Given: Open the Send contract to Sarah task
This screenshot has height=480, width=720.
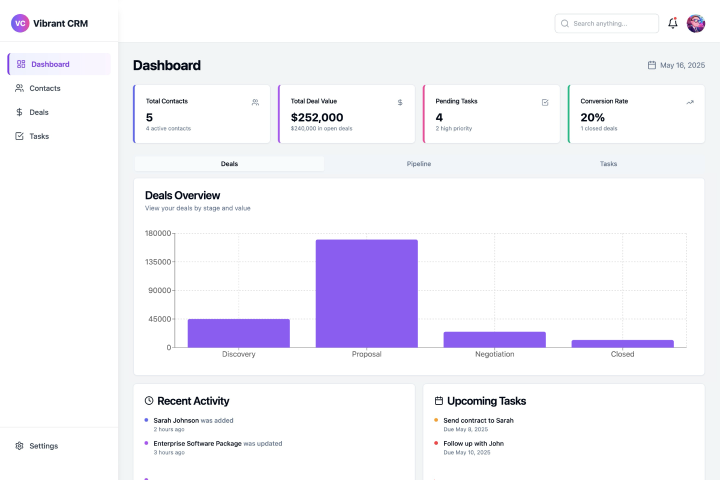Looking at the screenshot, I should point(478,420).
